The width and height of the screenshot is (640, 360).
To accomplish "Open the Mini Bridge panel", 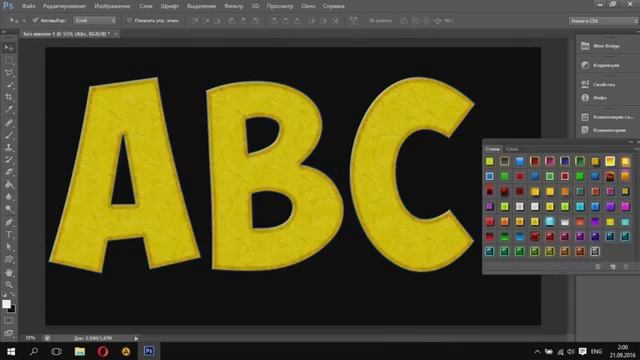I will tap(607, 46).
